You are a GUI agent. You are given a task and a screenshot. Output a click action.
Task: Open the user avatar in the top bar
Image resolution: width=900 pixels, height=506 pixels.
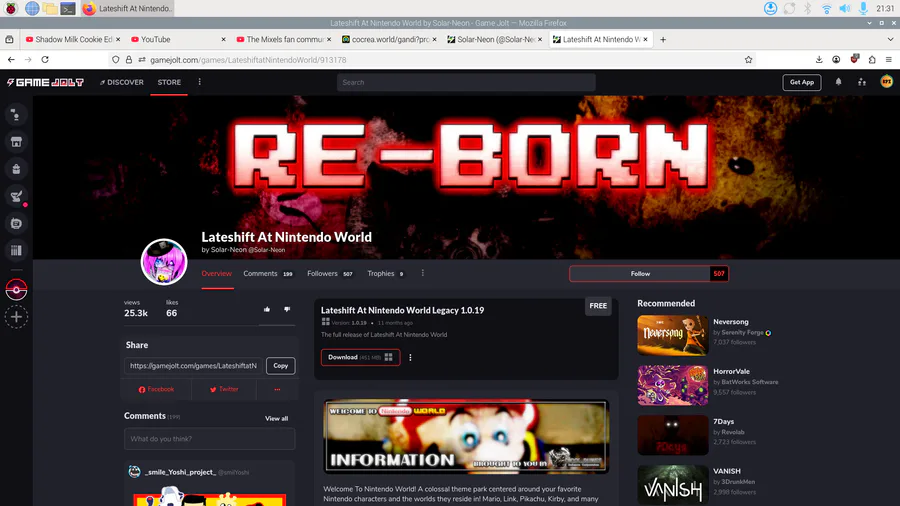(887, 82)
